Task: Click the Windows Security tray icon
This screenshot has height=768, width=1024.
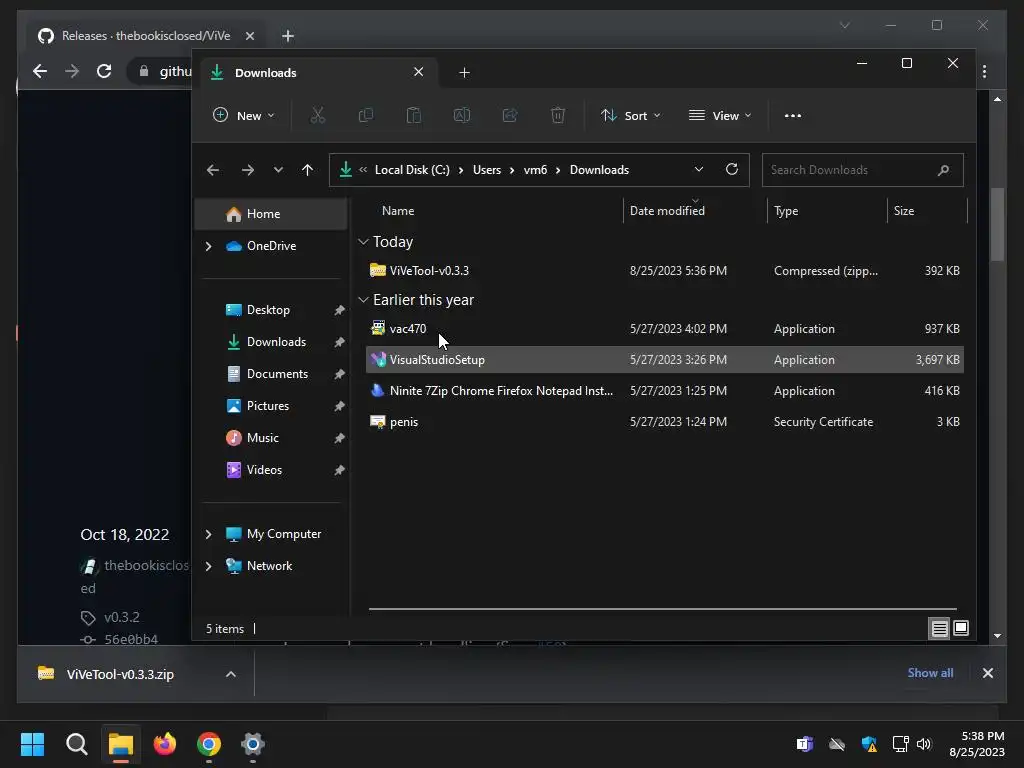Action: [x=869, y=744]
